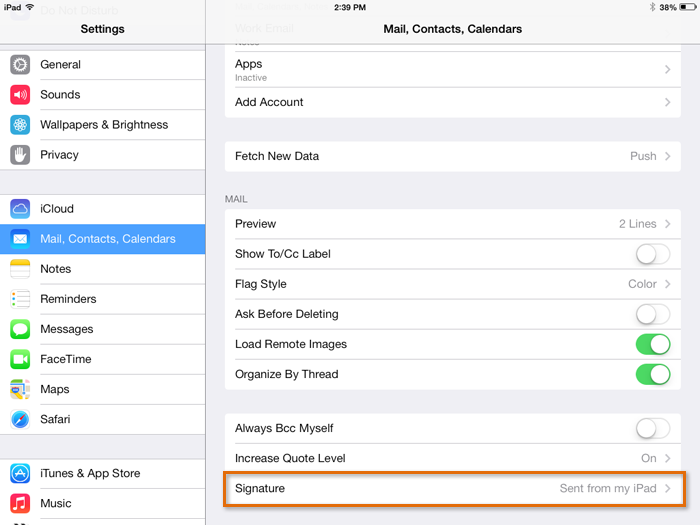
Task: Open Increase Quote Level On chevron
Action: click(x=667, y=458)
